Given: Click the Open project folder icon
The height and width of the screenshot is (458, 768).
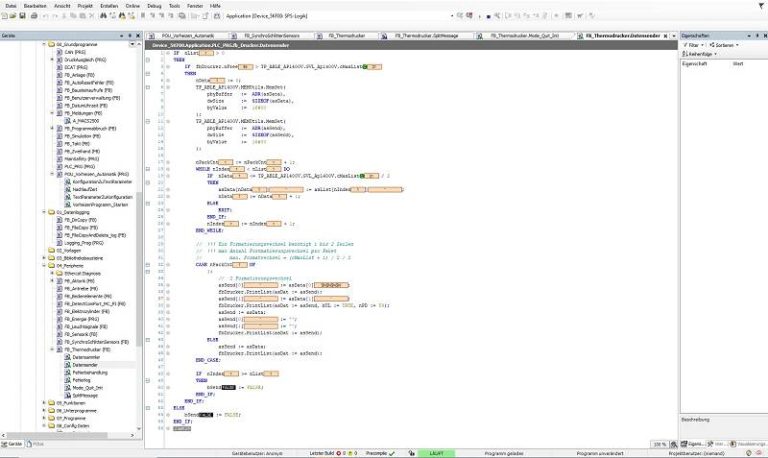Looking at the screenshot, I should point(15,18).
